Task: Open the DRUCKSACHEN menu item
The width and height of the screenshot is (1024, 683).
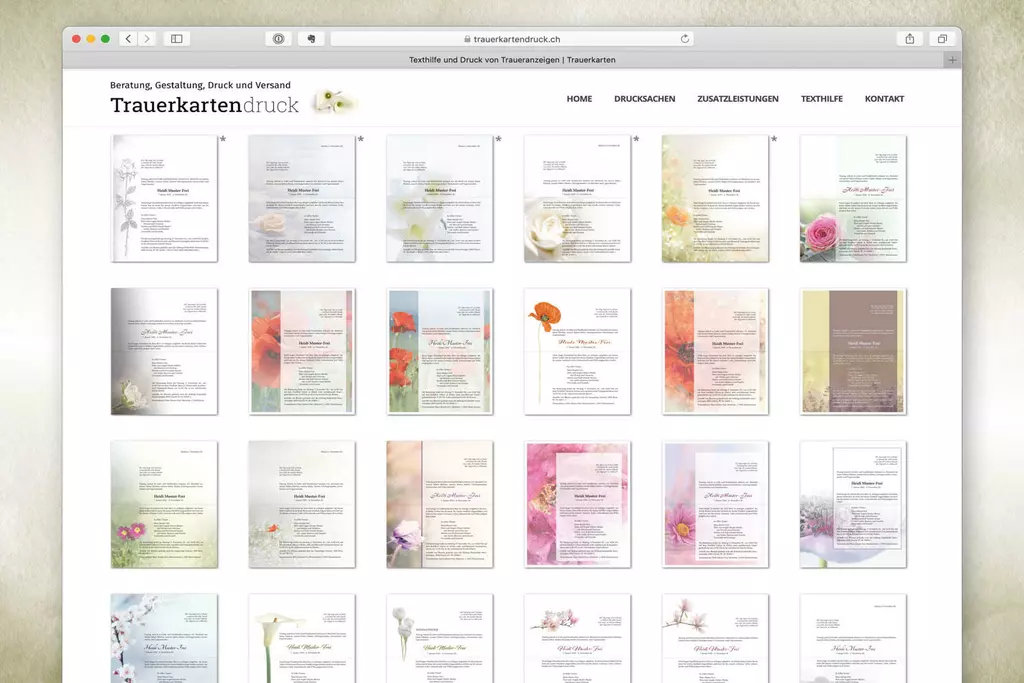Action: tap(644, 99)
